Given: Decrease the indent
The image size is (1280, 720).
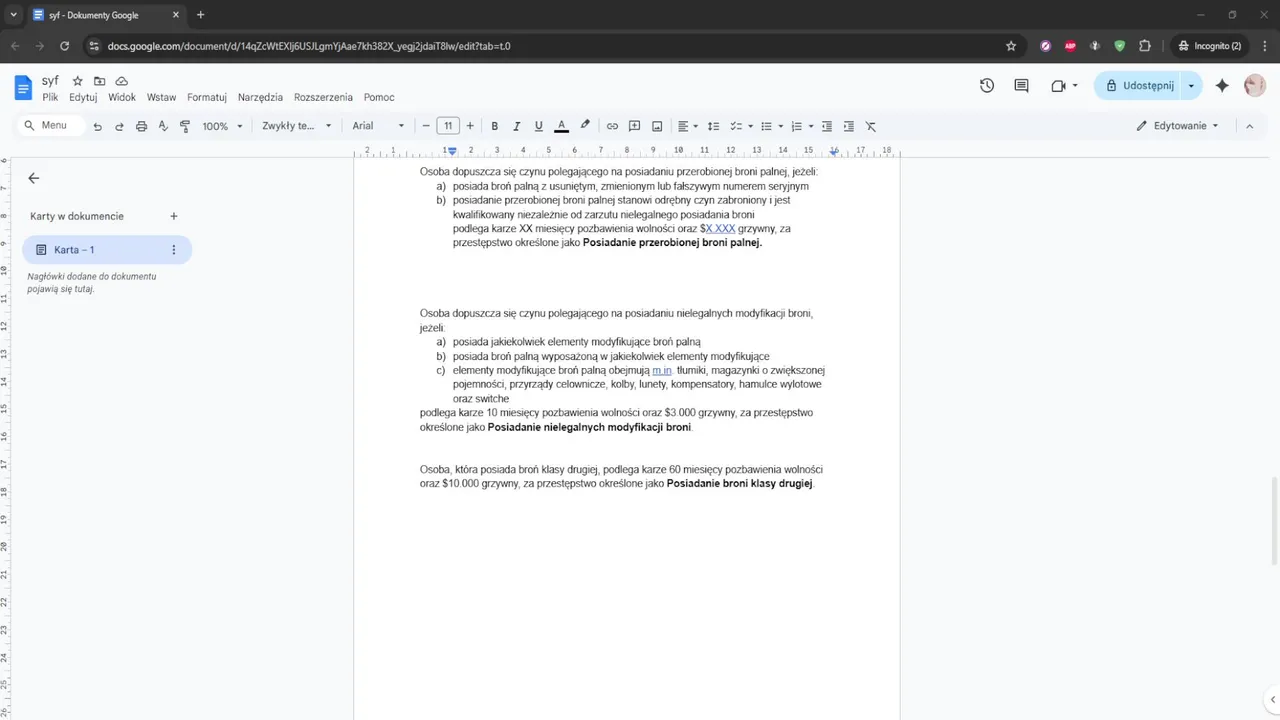Looking at the screenshot, I should (x=827, y=126).
